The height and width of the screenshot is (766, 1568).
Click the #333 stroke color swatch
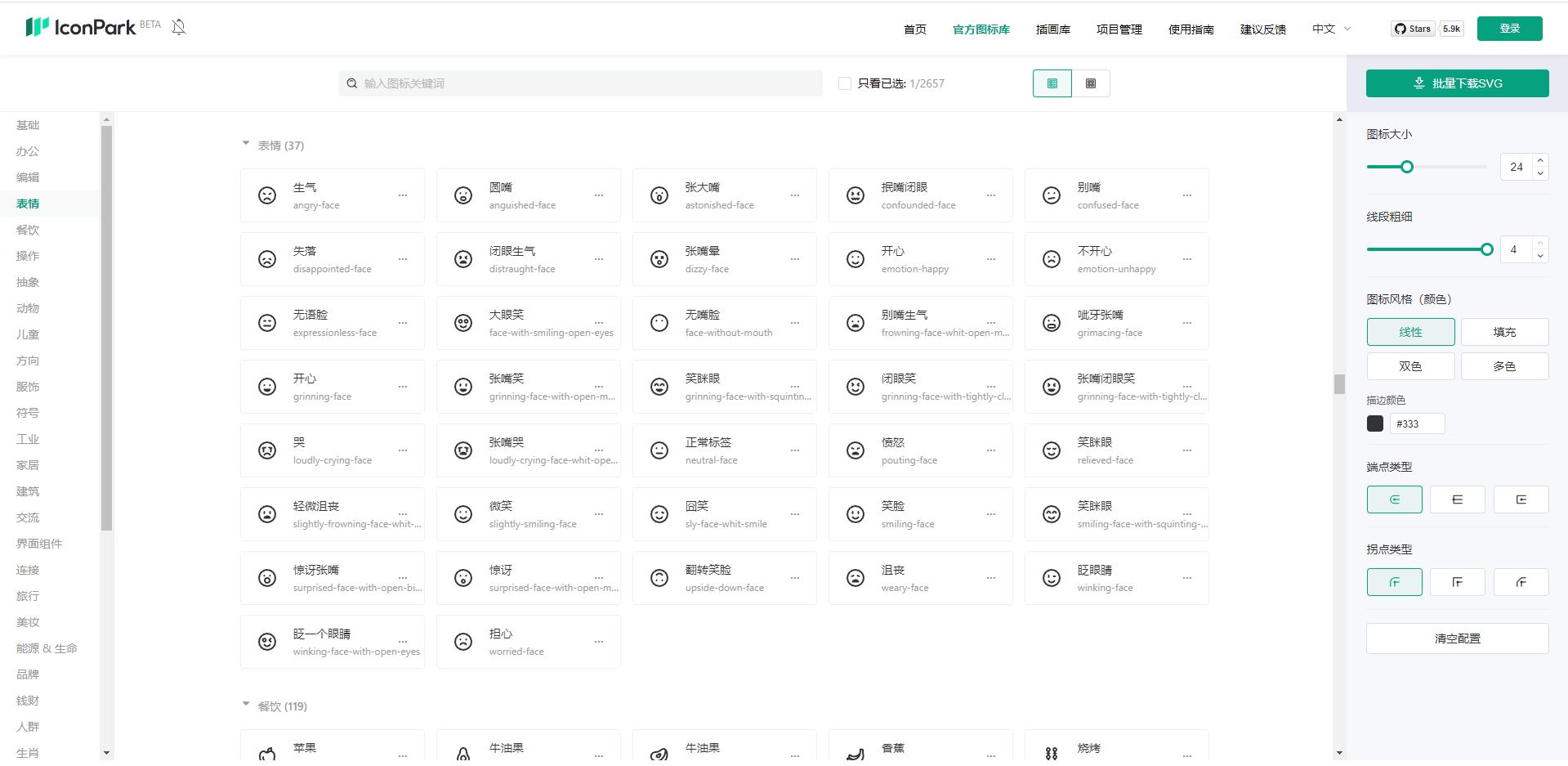click(1374, 423)
